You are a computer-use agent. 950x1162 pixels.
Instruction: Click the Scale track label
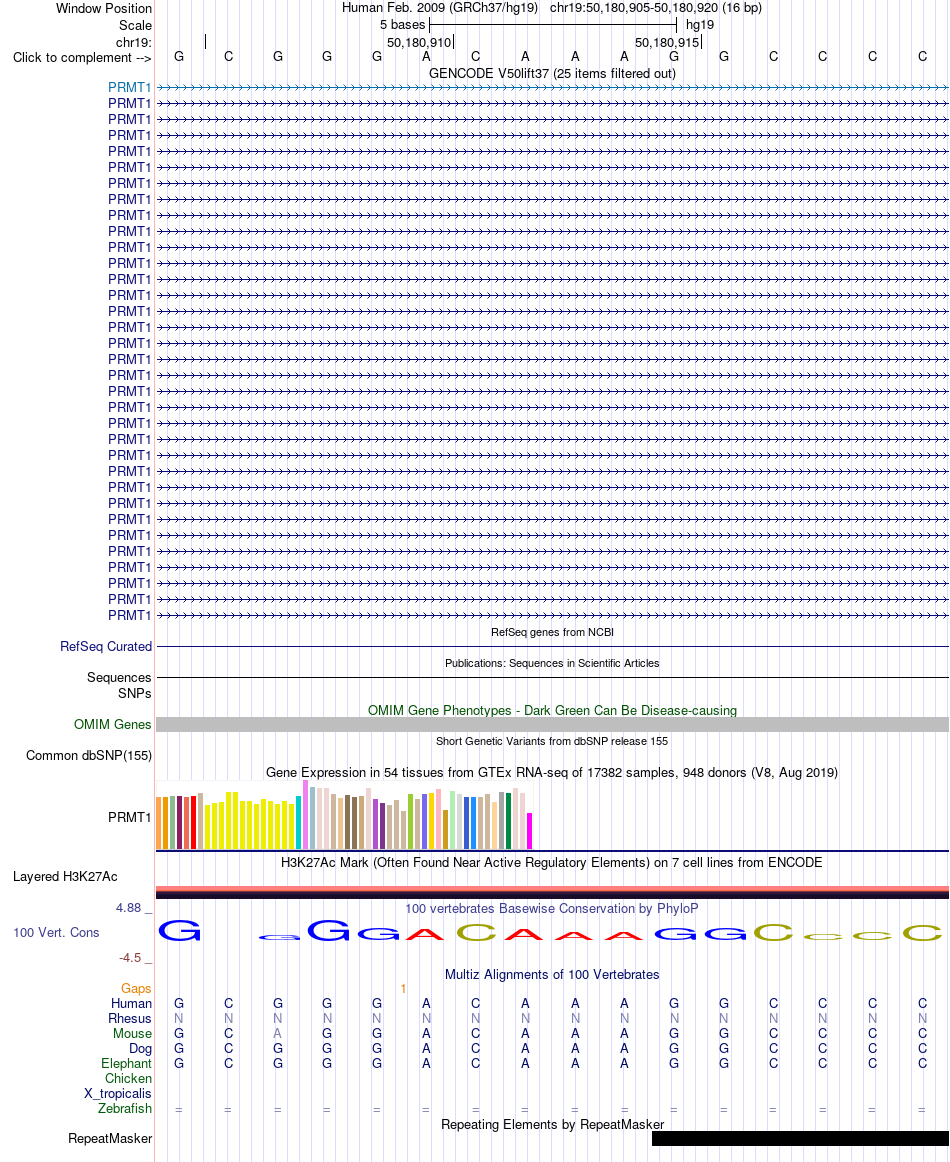pyautogui.click(x=136, y=25)
